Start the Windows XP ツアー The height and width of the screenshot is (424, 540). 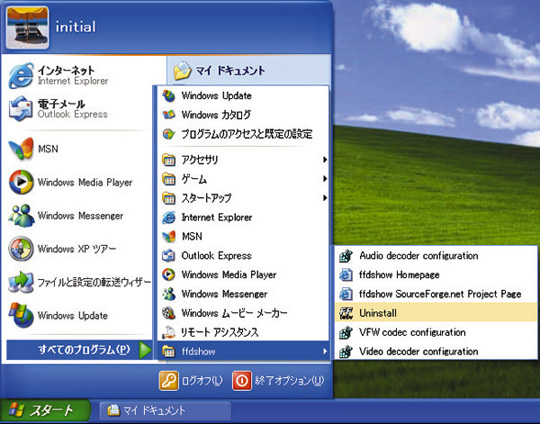79,249
